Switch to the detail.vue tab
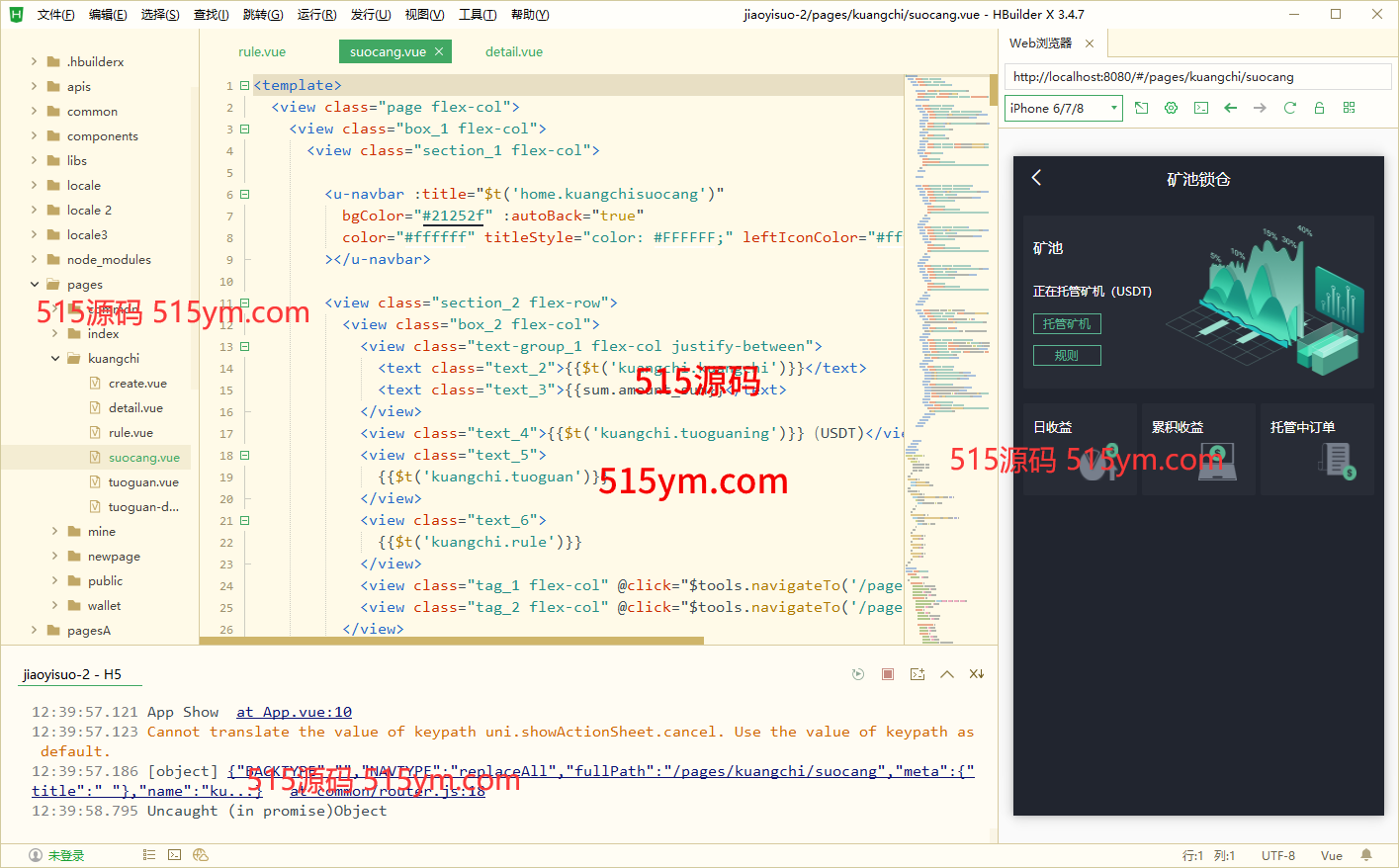 click(x=513, y=52)
